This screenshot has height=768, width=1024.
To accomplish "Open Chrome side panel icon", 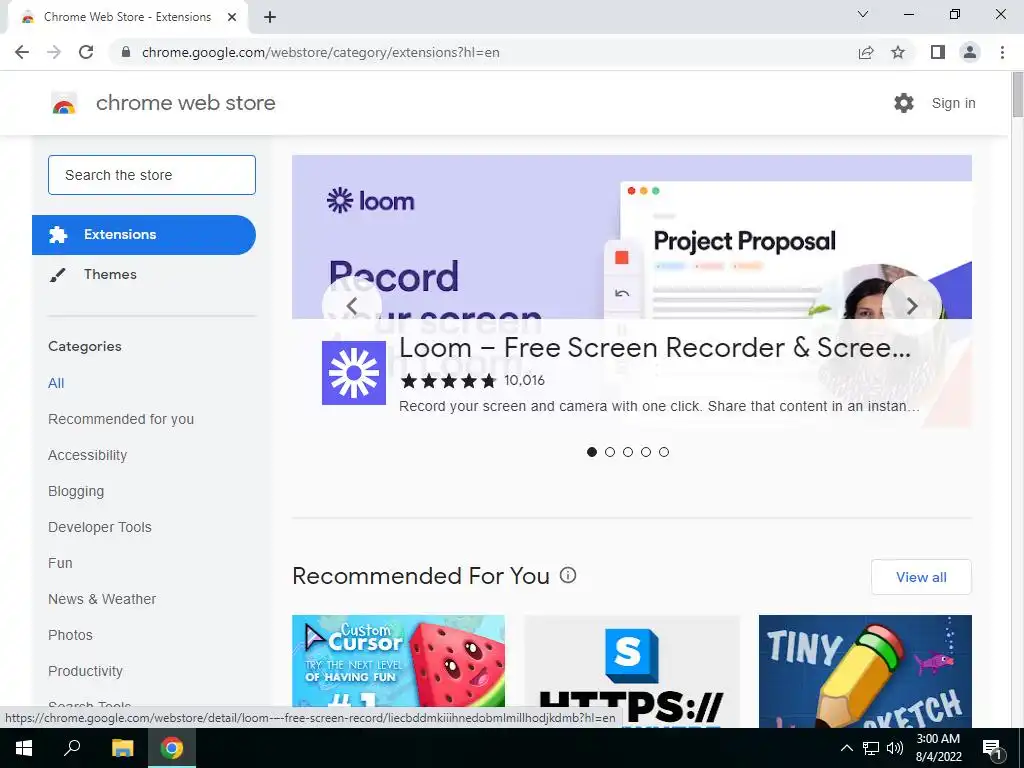I will tap(938, 52).
